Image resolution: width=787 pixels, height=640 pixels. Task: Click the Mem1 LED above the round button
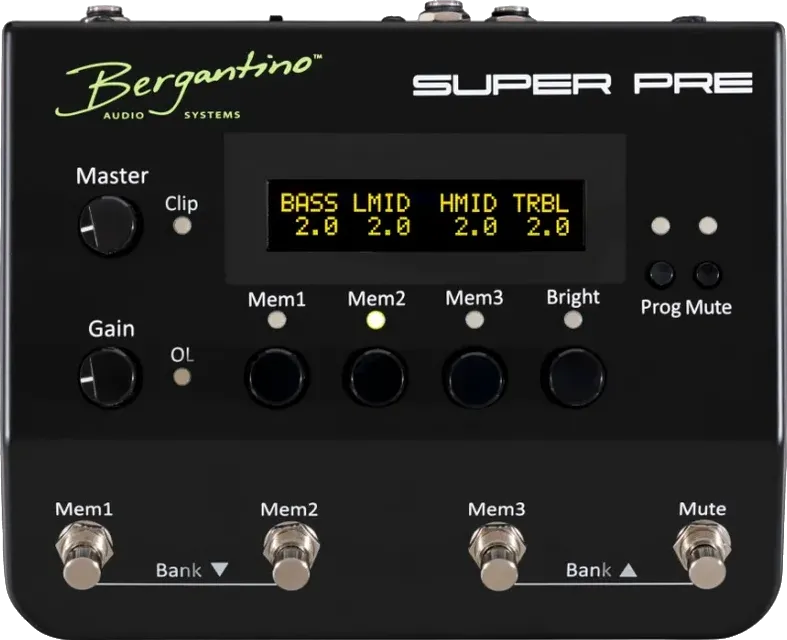pyautogui.click(x=277, y=320)
